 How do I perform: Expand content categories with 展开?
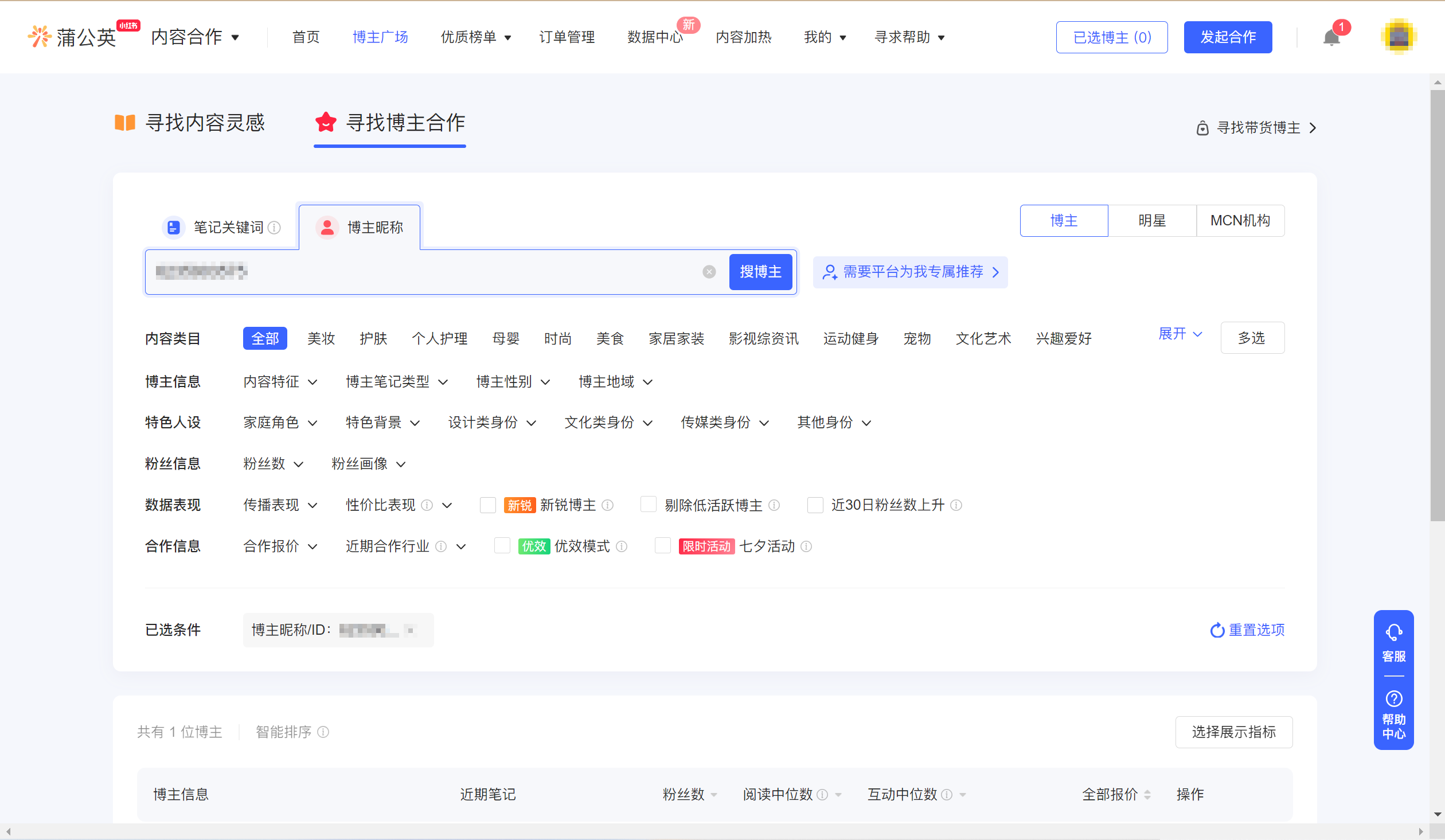coord(1180,334)
